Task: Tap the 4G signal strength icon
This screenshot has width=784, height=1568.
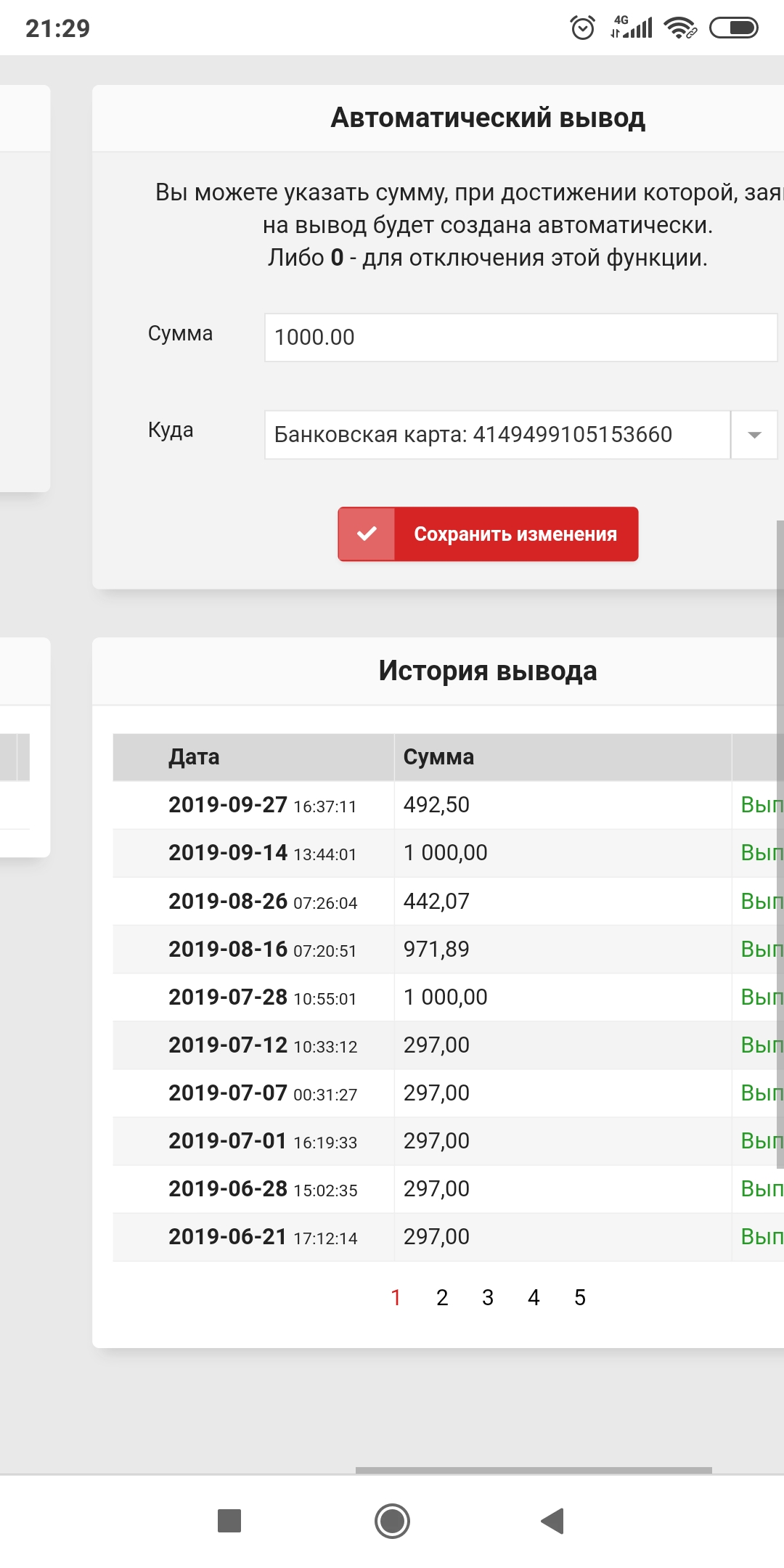Action: (632, 28)
